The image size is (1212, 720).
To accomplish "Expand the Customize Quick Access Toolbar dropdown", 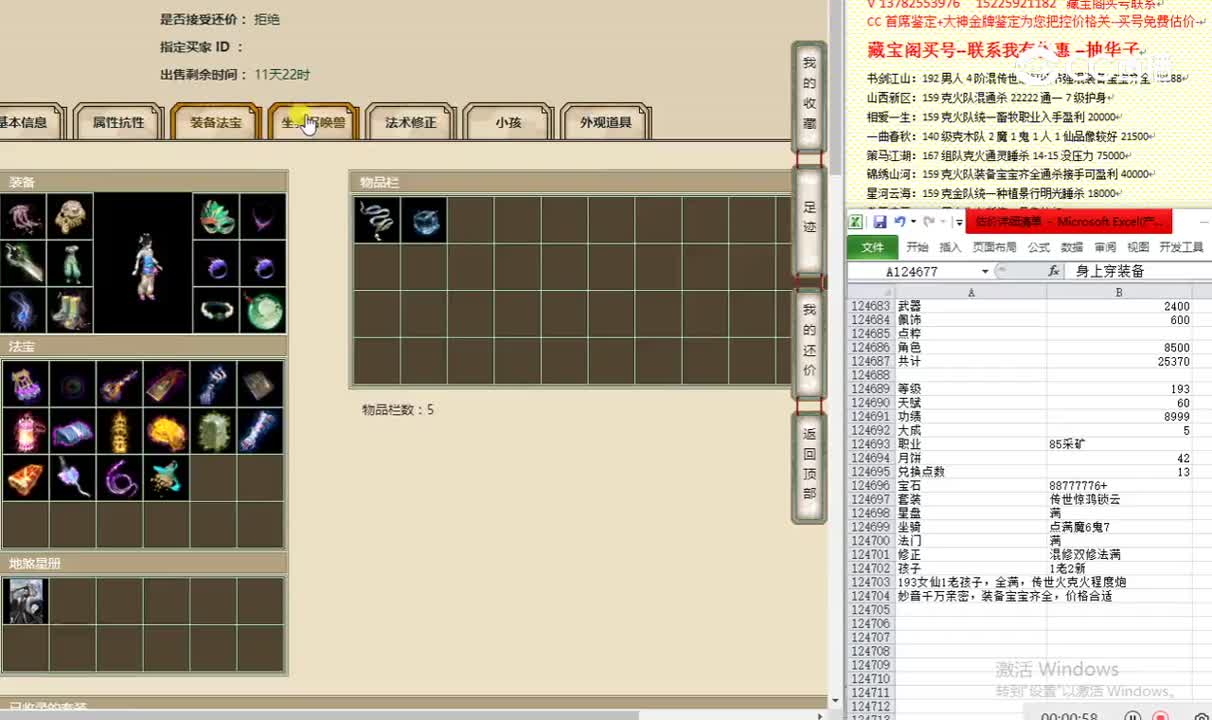I will click(958, 222).
